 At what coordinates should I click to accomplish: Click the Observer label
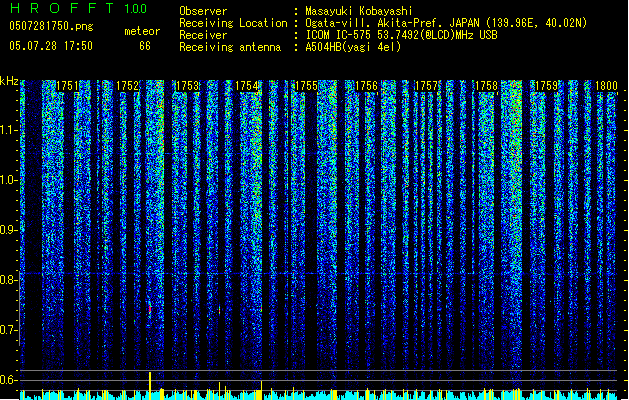pos(203,11)
